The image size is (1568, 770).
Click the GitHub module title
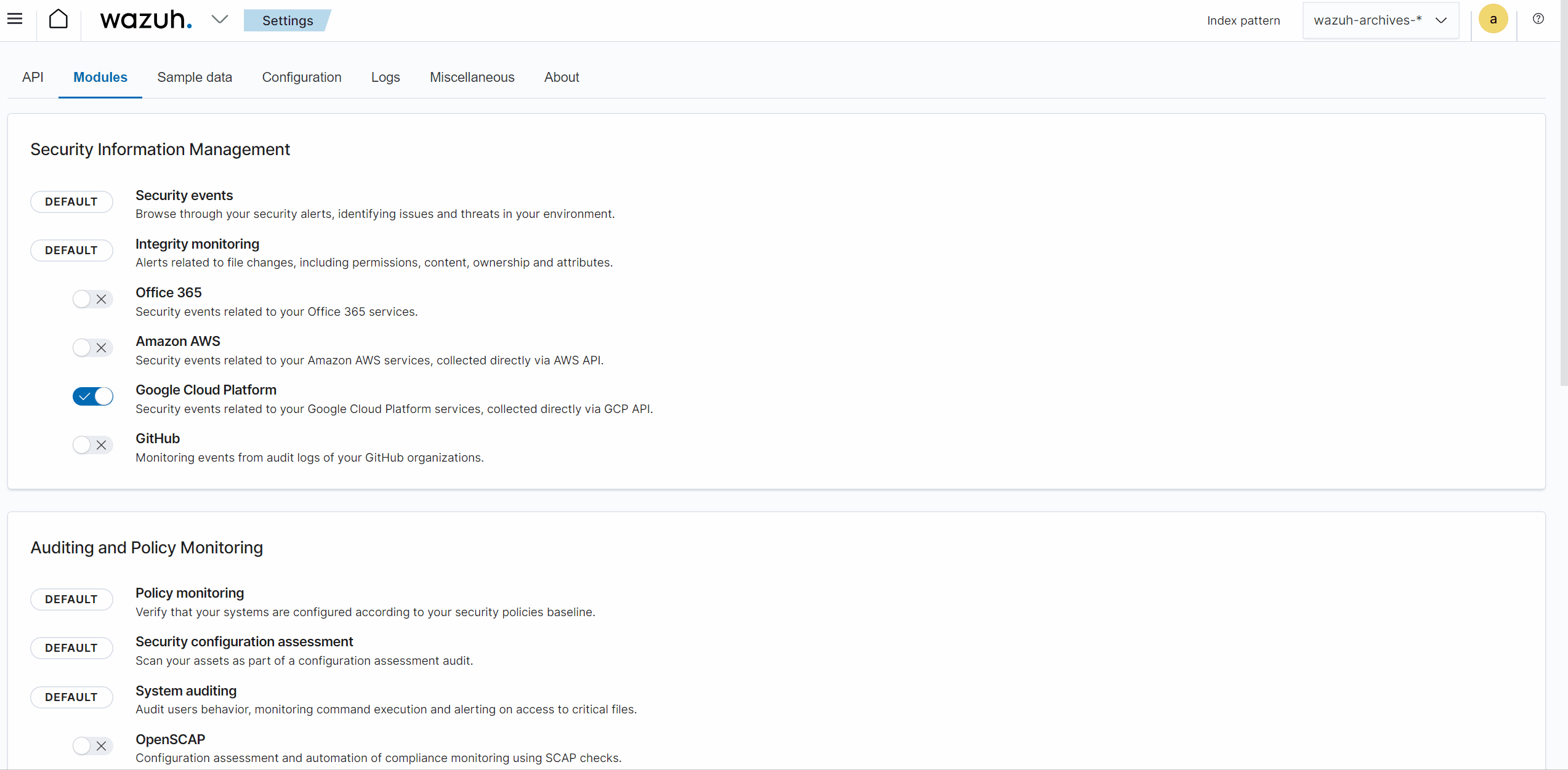coord(158,438)
